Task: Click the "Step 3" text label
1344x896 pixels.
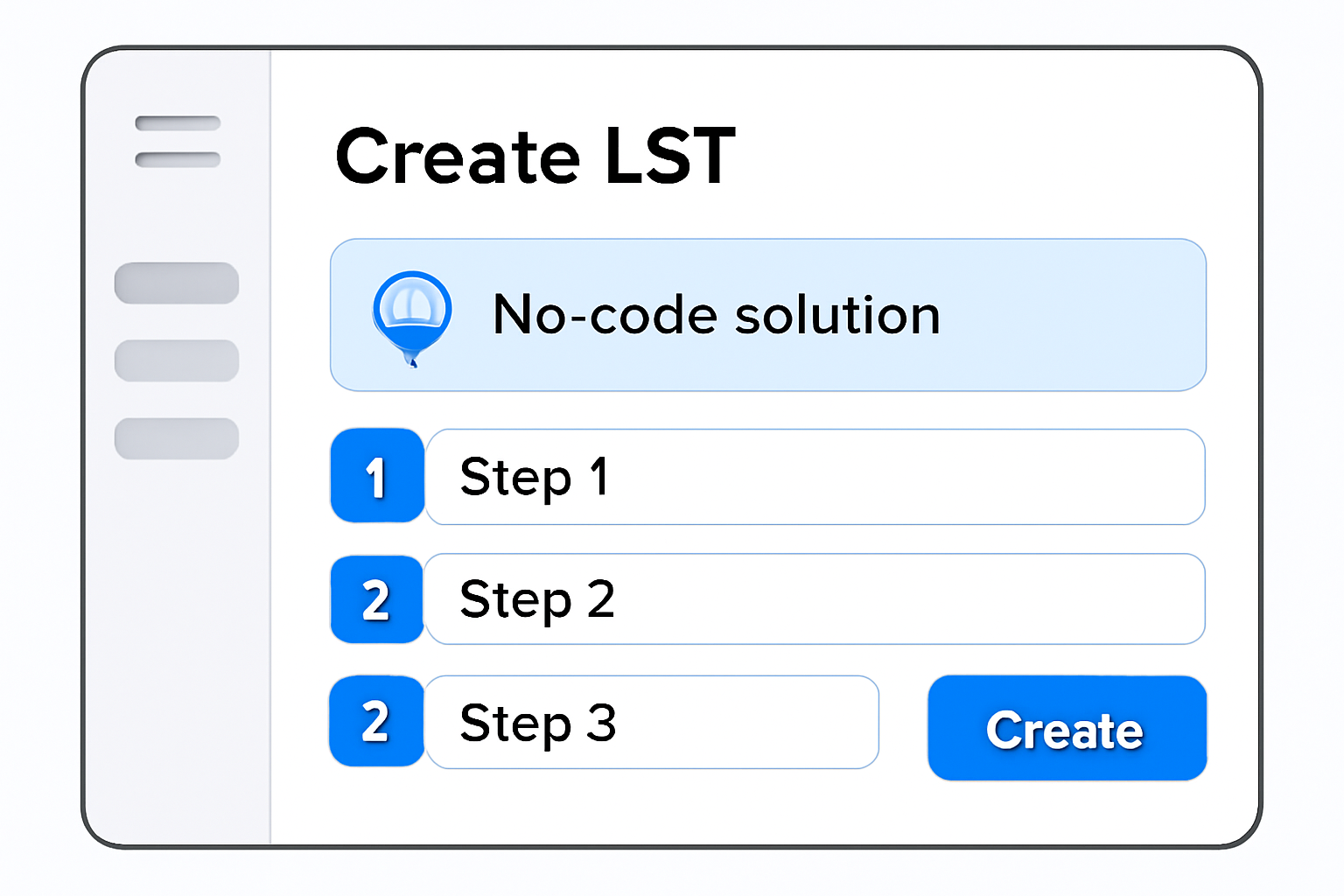Action: click(538, 724)
